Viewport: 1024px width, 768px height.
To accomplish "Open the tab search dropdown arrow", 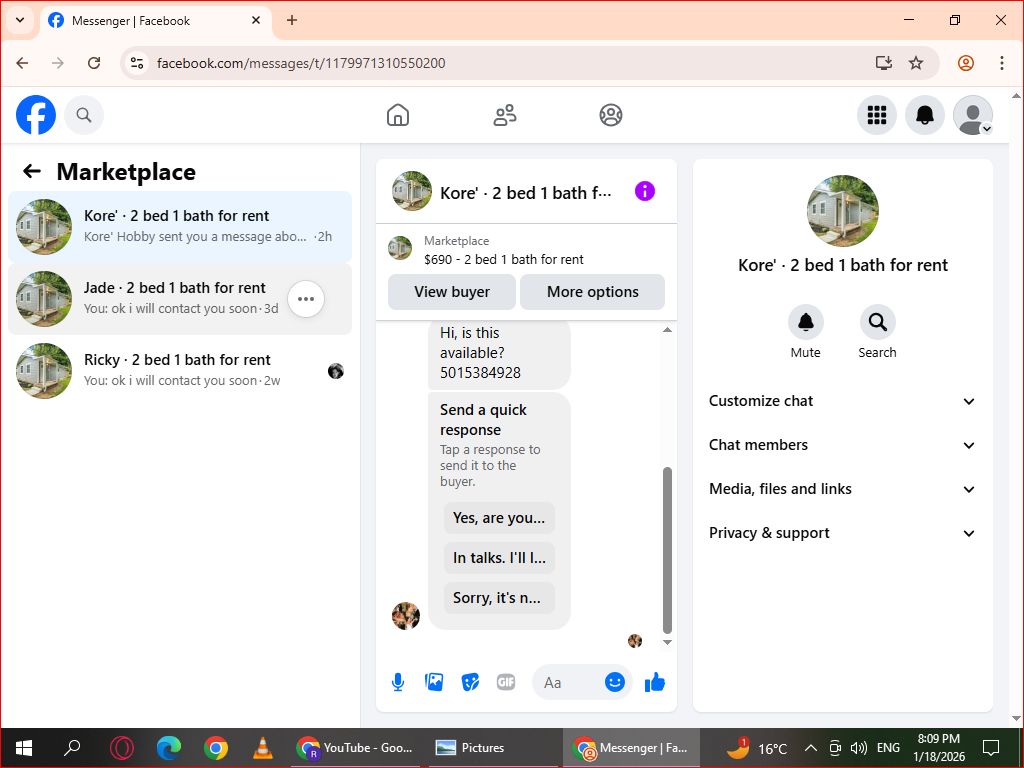I will click(20, 20).
